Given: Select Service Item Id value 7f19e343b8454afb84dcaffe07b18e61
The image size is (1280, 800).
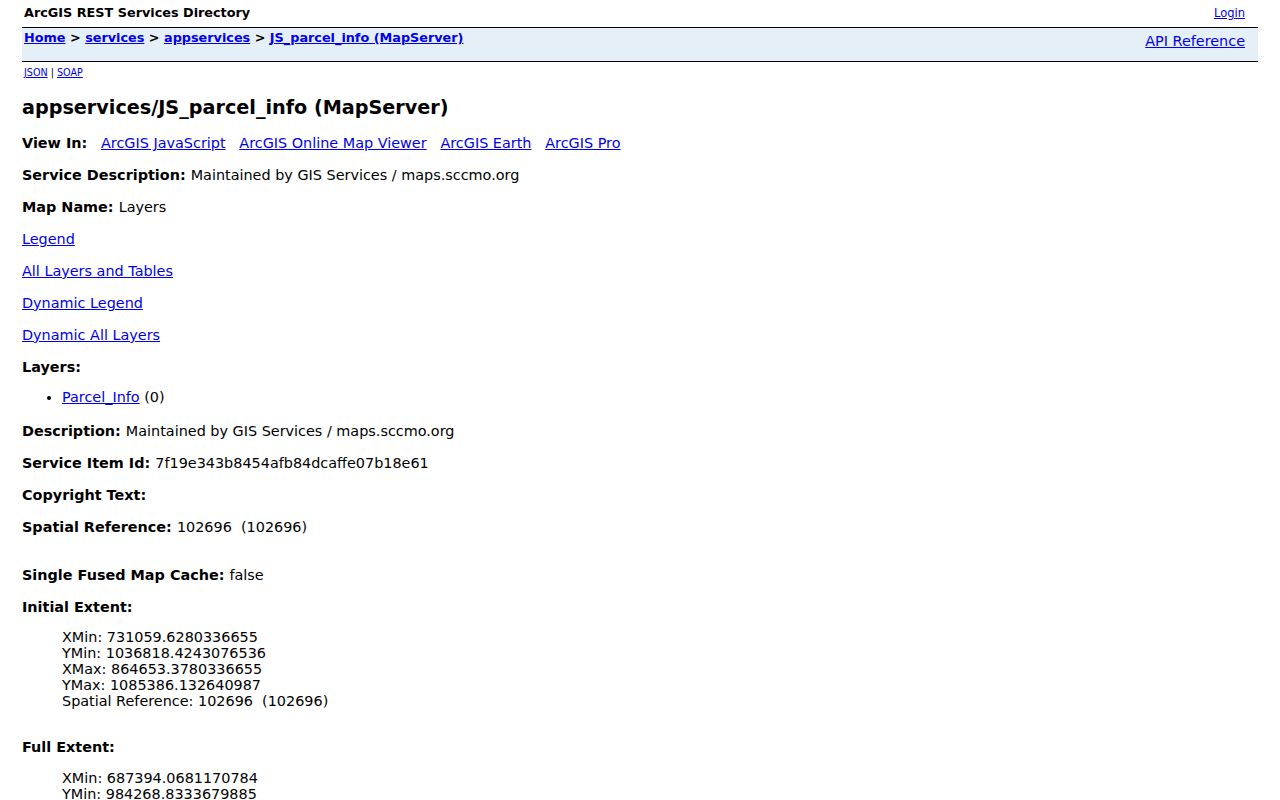Looking at the screenshot, I should 292,463.
